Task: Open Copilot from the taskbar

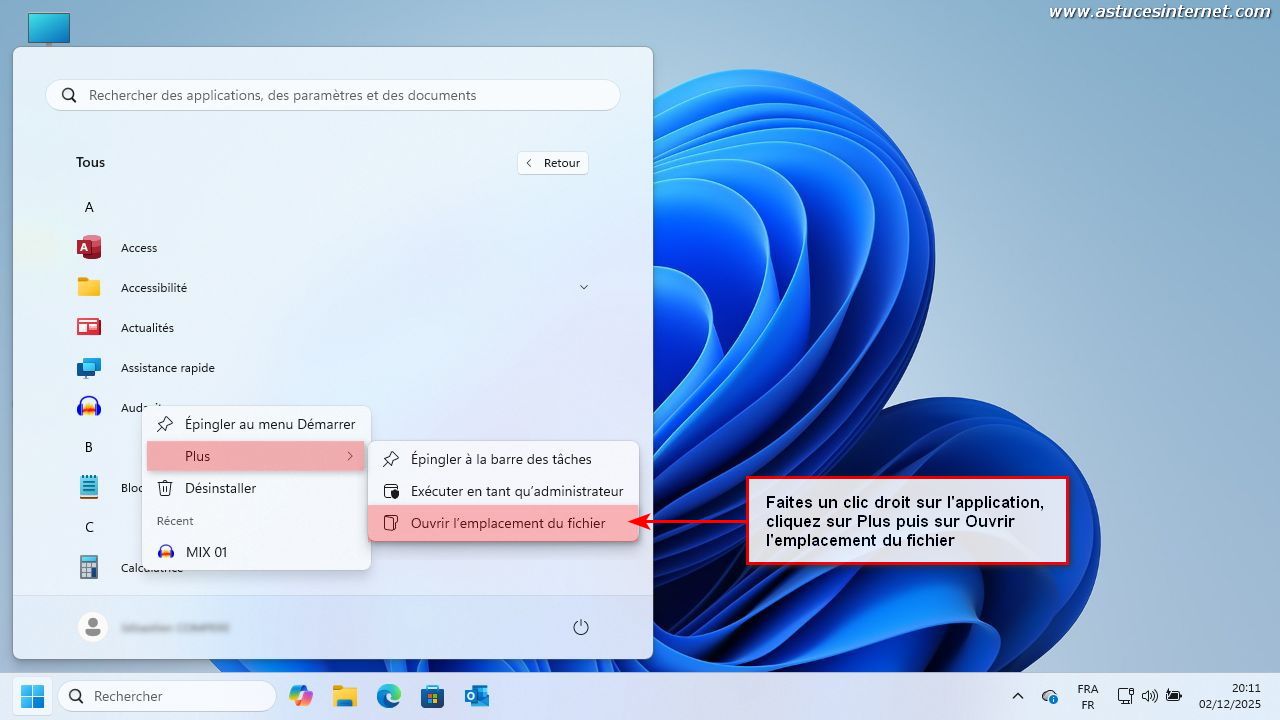Action: pos(301,696)
